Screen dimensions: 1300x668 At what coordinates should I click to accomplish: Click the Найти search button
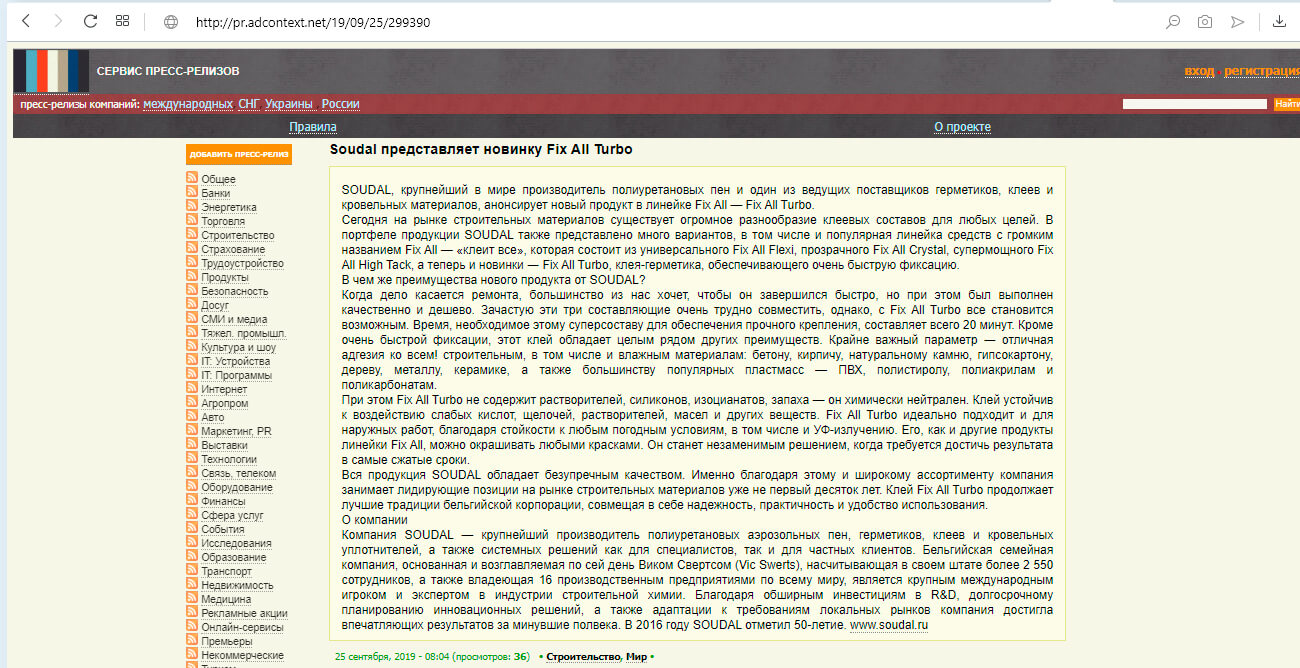[x=1285, y=104]
